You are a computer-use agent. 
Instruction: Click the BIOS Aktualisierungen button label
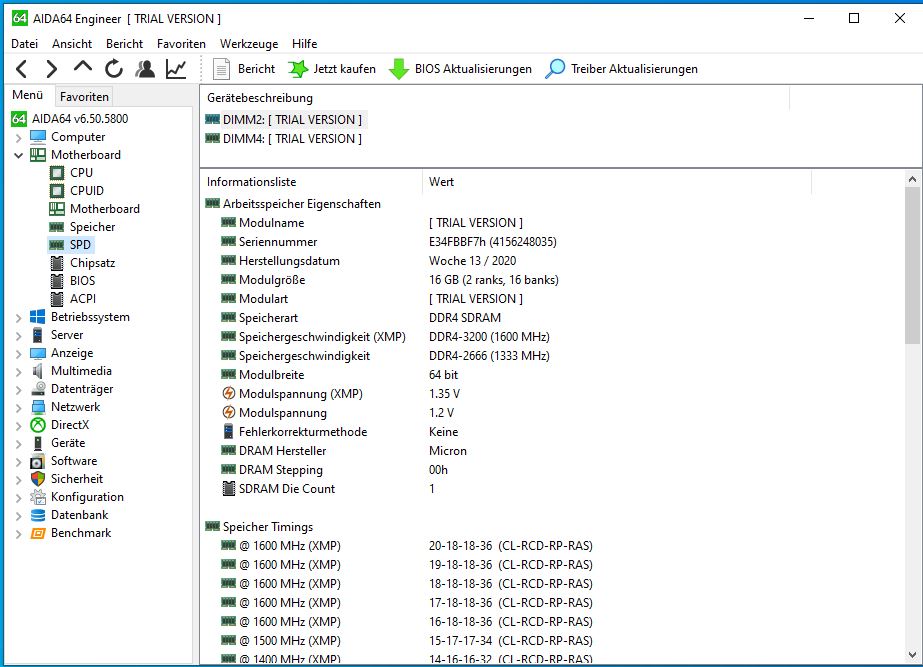(473, 69)
